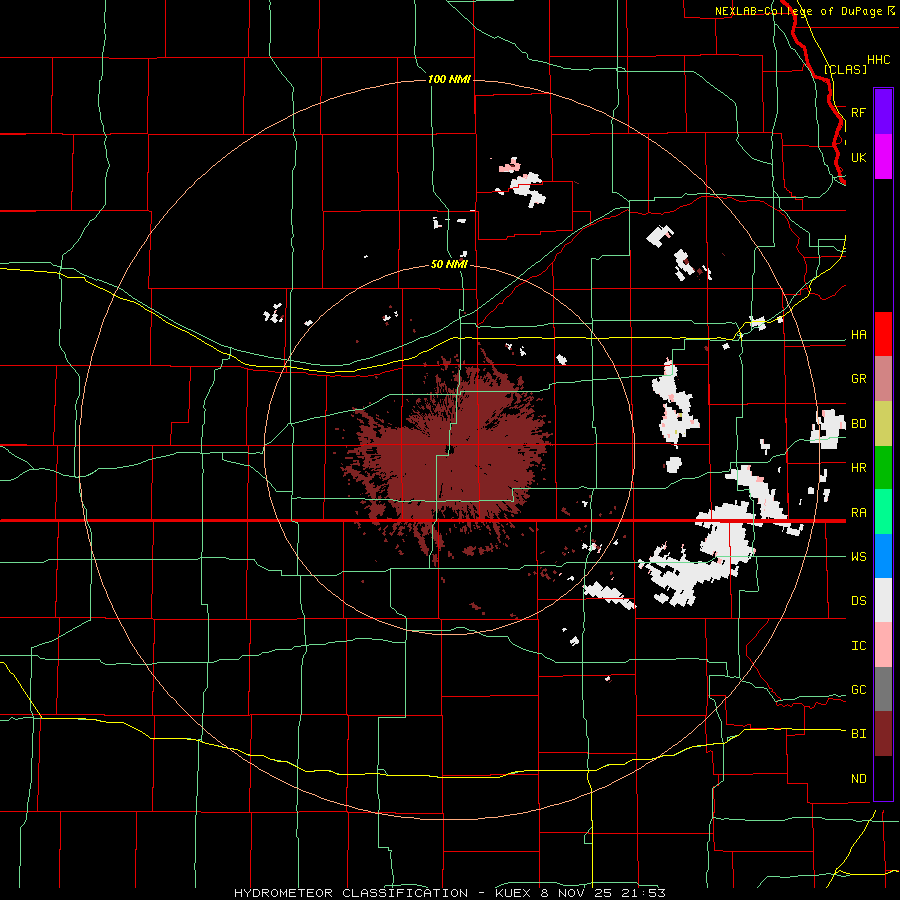Click the DS white legend swatch
Image resolution: width=900 pixels, height=900 pixels.
[x=883, y=600]
